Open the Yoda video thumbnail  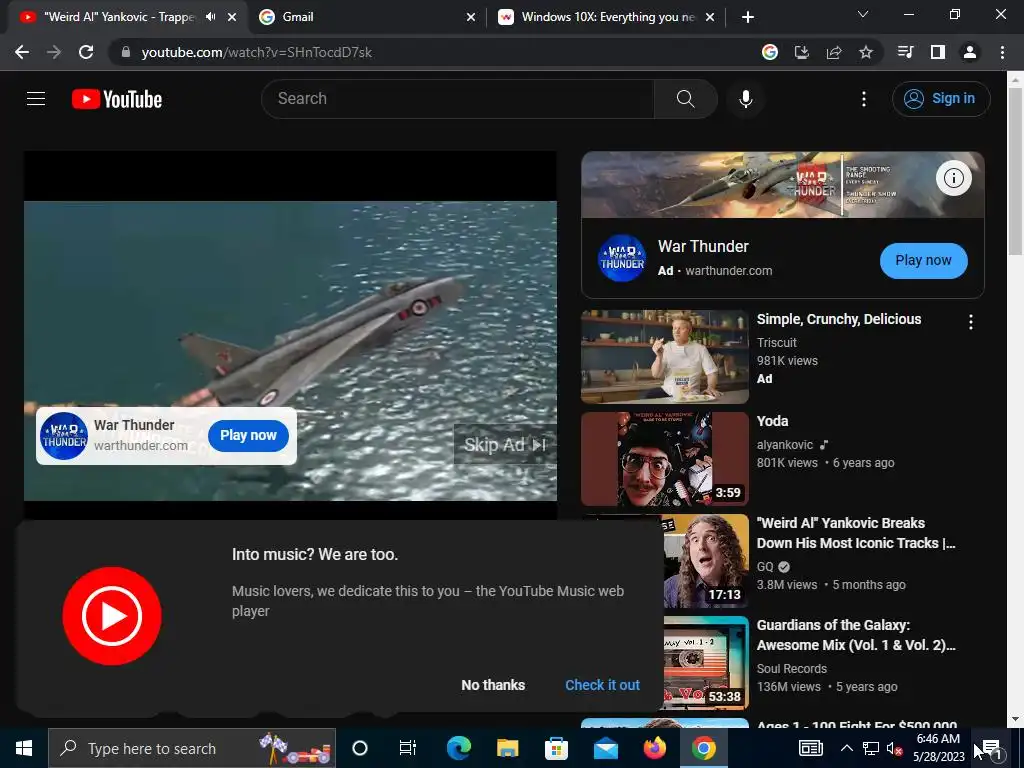pos(665,458)
